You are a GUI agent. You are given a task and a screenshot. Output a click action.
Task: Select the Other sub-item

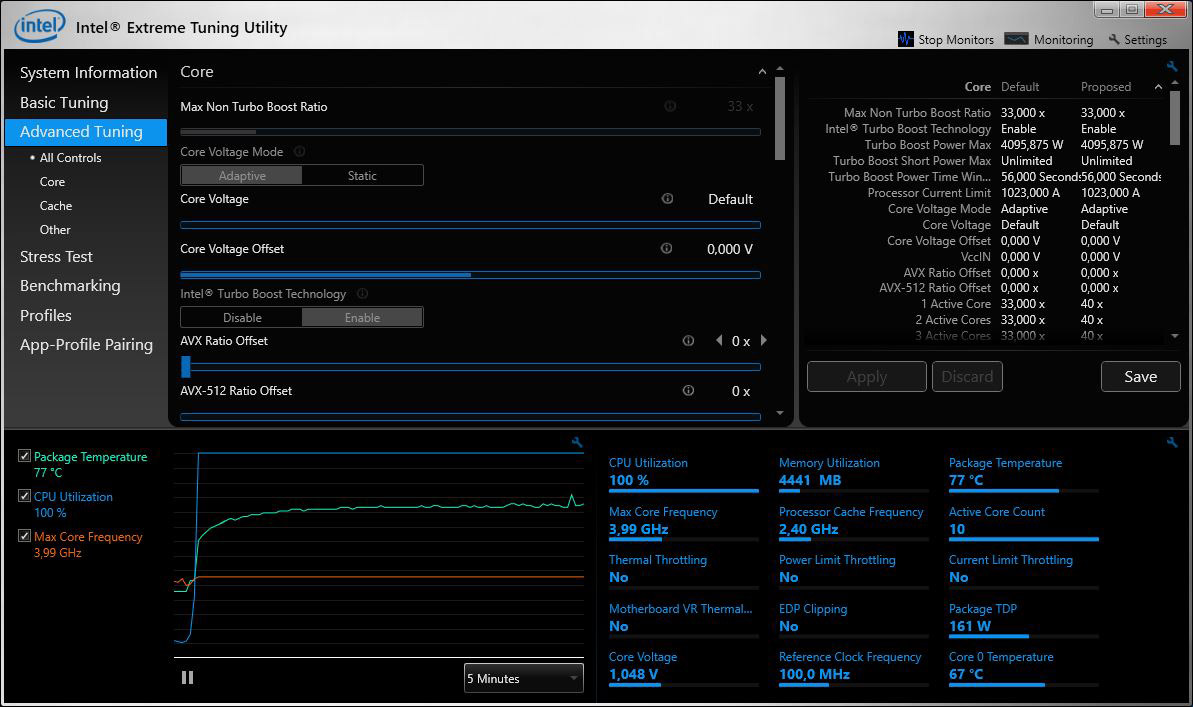point(55,230)
